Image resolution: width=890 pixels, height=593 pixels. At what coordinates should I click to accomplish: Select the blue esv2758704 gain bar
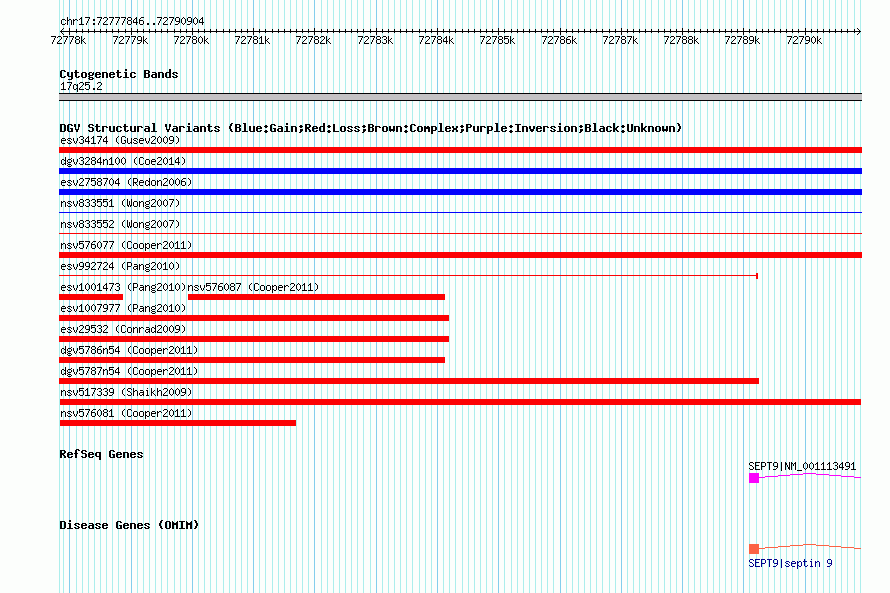(x=460, y=192)
